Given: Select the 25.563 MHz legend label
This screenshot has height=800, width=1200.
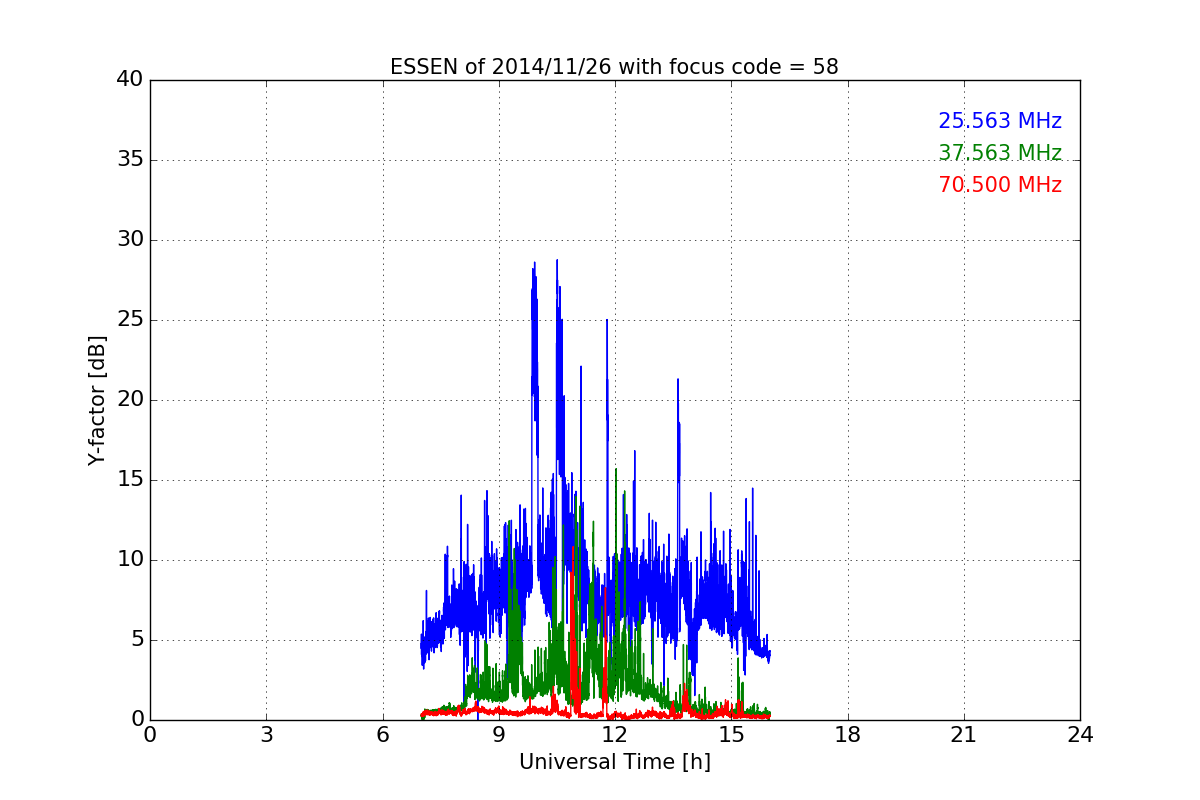Looking at the screenshot, I should point(1000,121).
